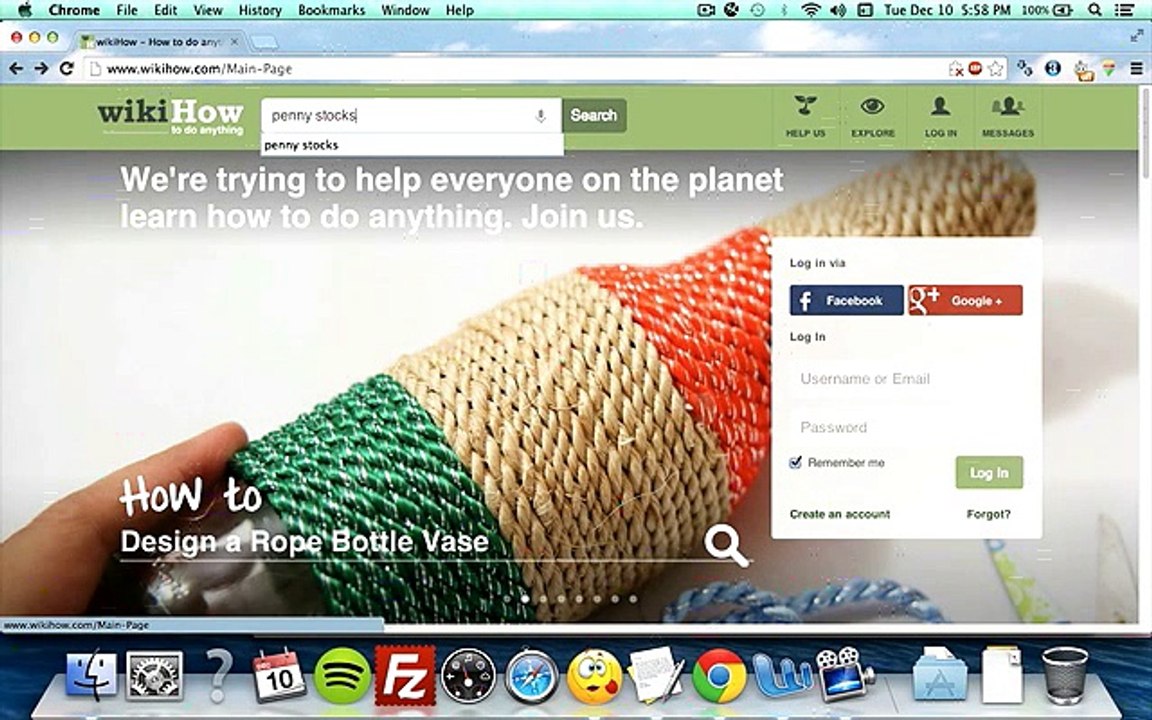Toggle the Remember me checkbox
Screen dimensions: 1152x720
click(795, 462)
